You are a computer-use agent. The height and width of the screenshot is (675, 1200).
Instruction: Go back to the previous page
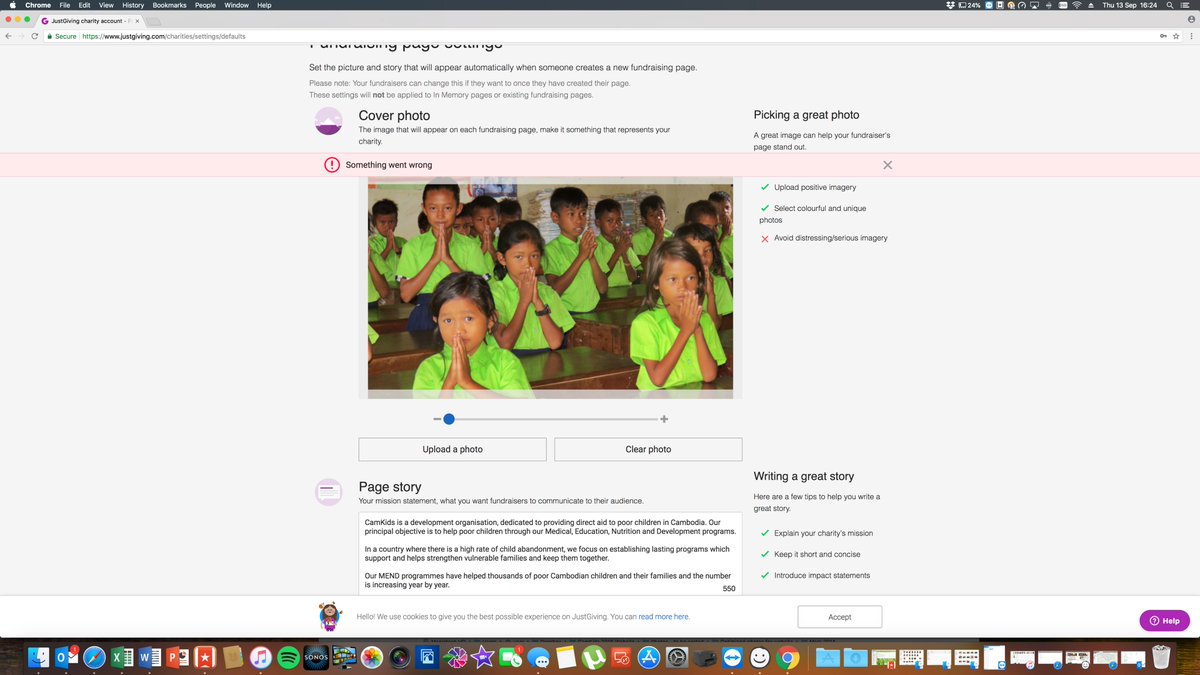coord(9,36)
